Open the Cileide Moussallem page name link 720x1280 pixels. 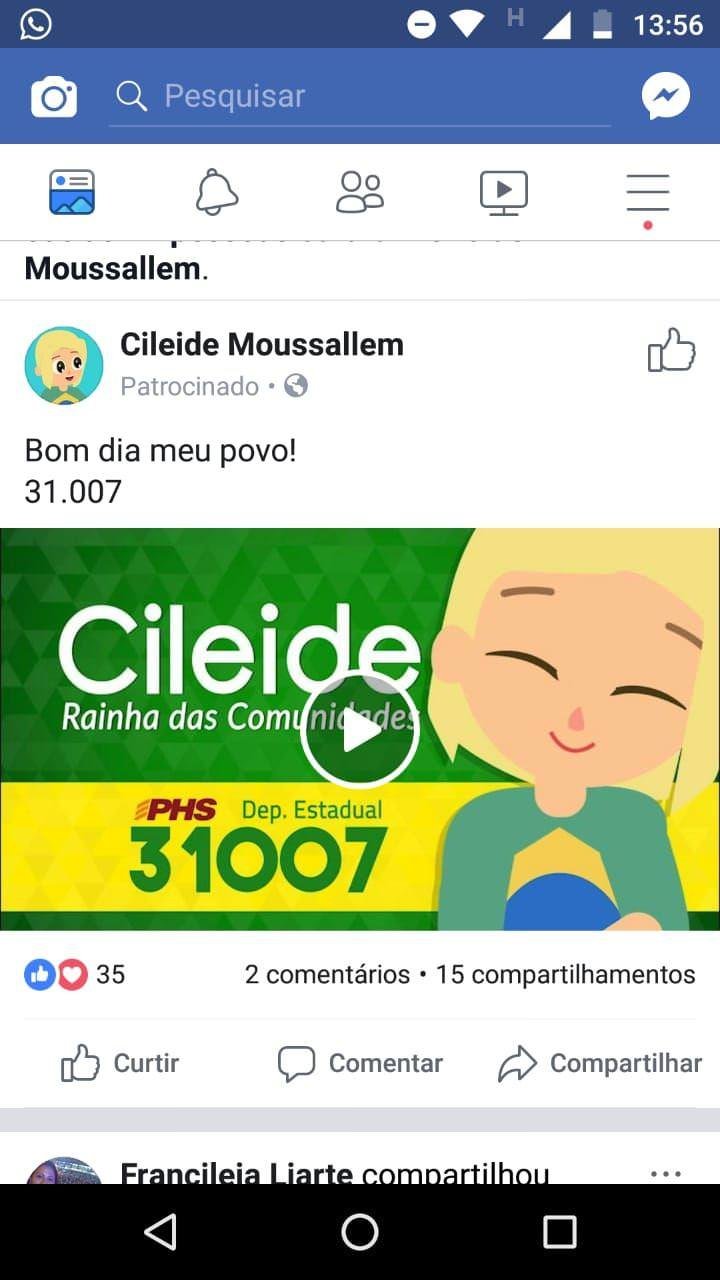(262, 344)
